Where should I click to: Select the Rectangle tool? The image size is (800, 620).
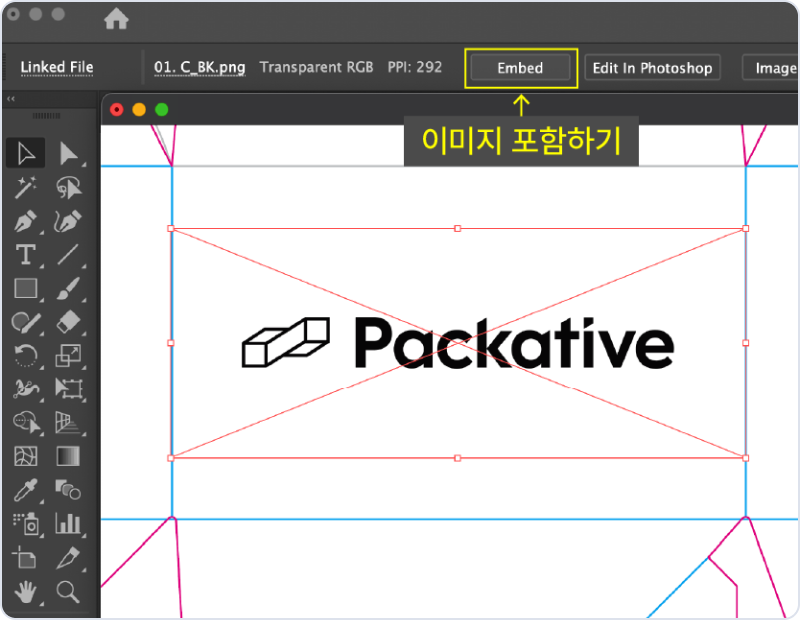pos(26,288)
